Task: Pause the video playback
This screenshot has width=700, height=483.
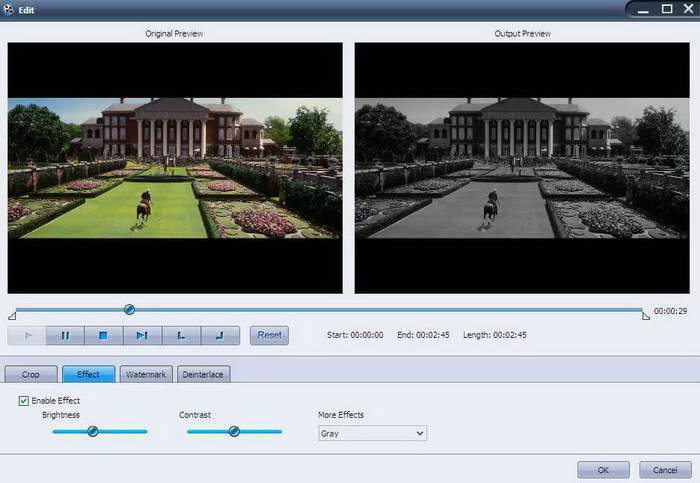Action: coord(65,335)
